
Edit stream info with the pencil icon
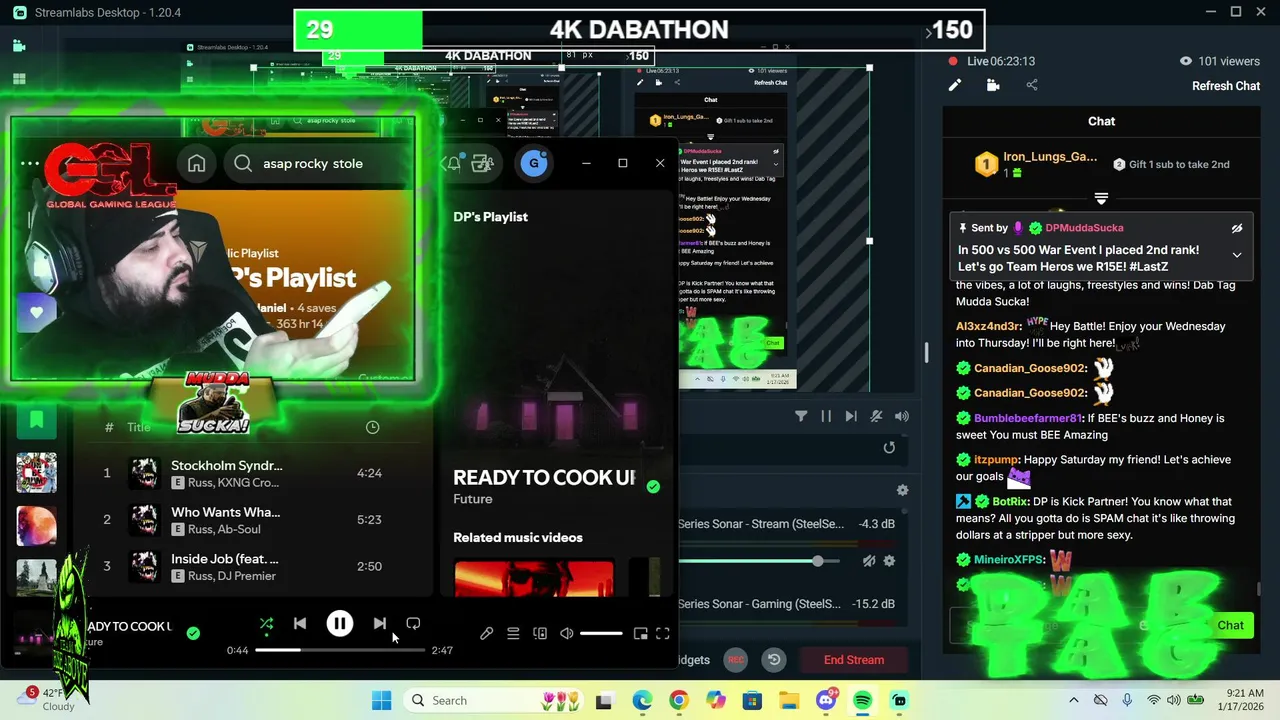click(x=955, y=86)
